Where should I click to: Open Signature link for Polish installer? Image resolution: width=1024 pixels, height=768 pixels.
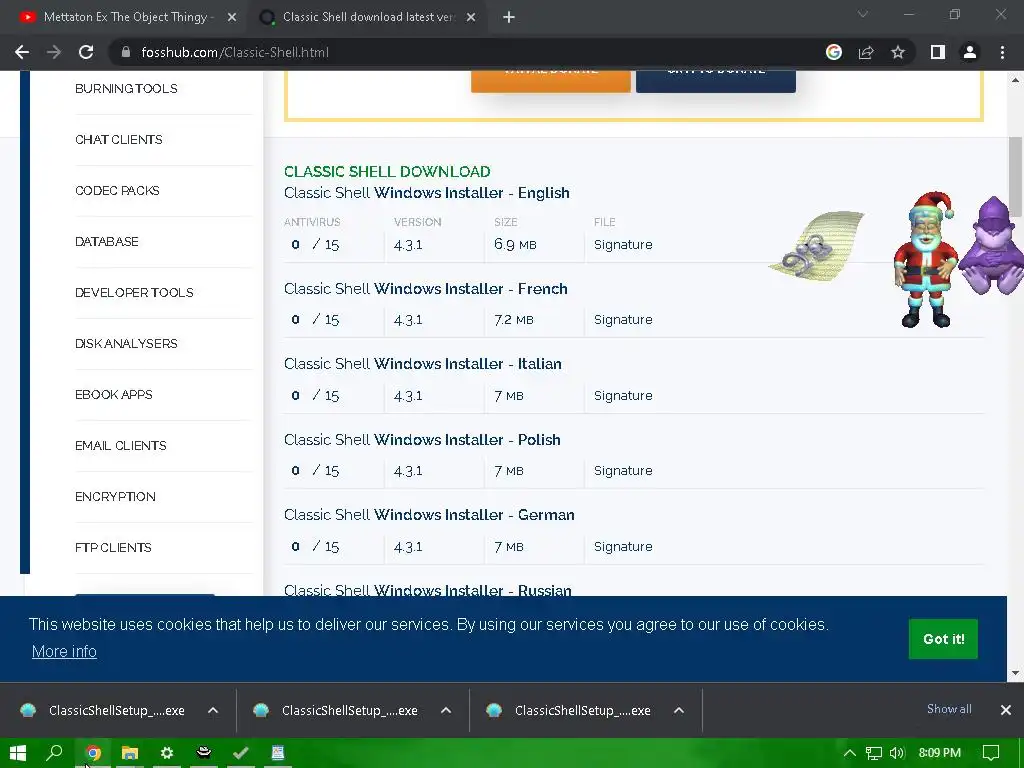click(x=623, y=470)
